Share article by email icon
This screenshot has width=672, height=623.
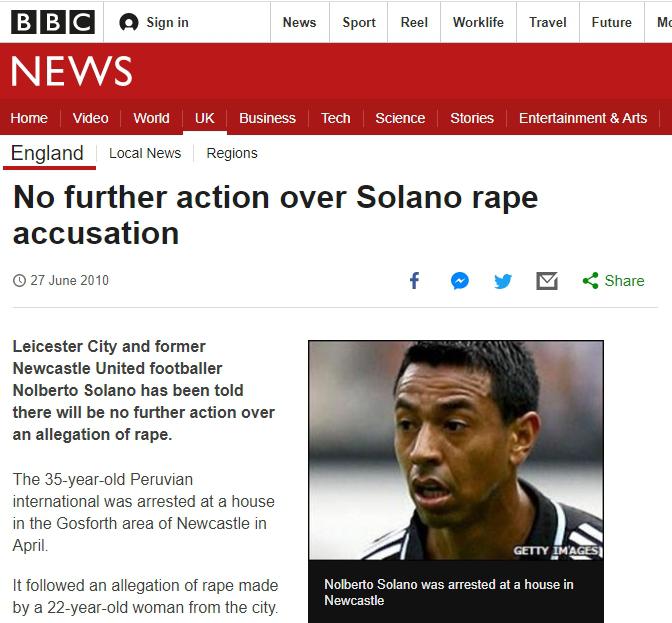(547, 281)
